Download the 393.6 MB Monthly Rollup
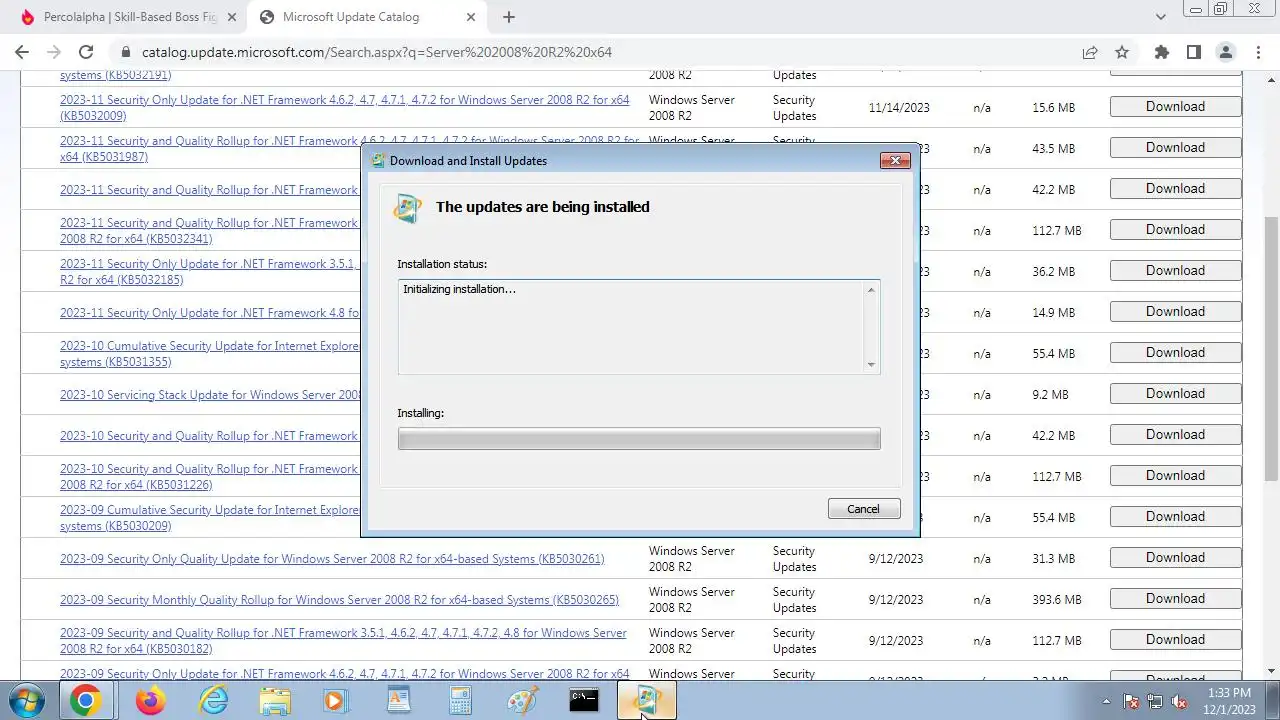The width and height of the screenshot is (1280, 720). point(1175,598)
